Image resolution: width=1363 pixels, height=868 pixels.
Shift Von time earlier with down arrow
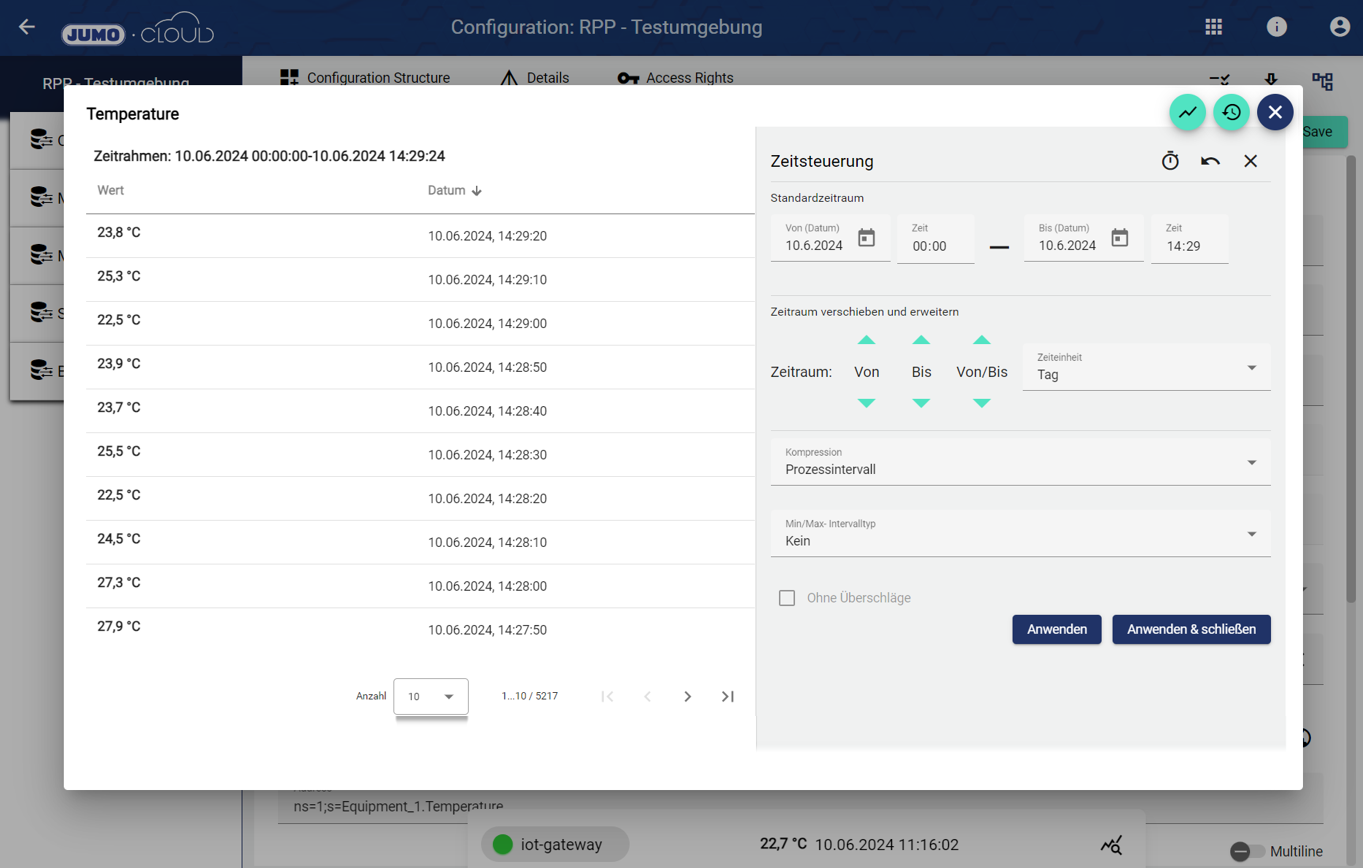[x=866, y=403]
